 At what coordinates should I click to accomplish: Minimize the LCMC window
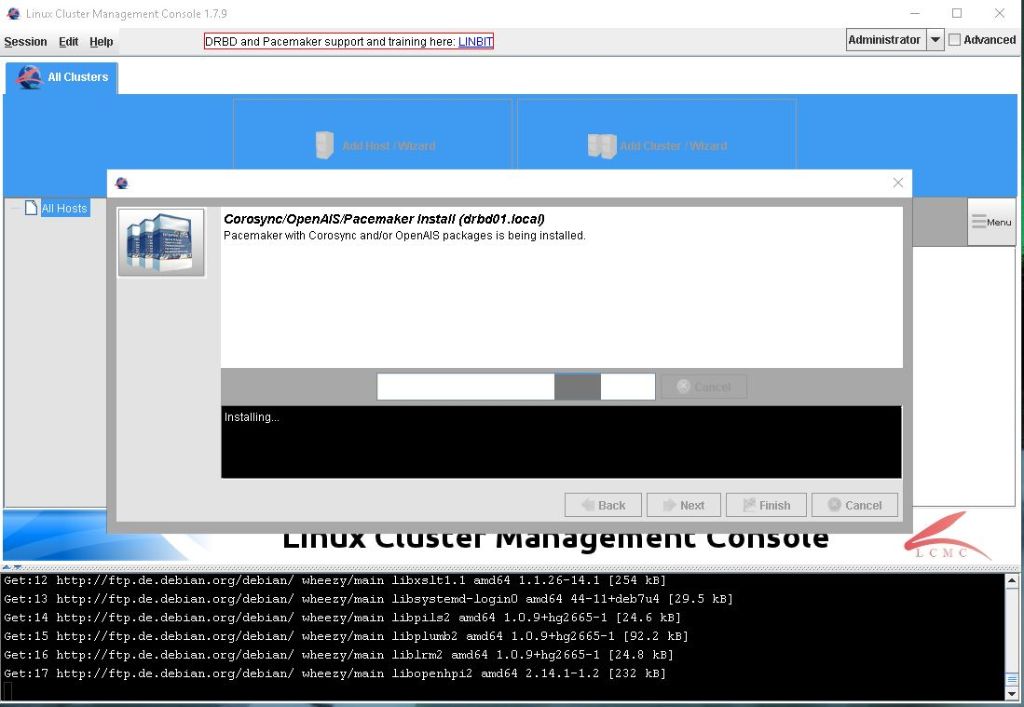pos(915,13)
